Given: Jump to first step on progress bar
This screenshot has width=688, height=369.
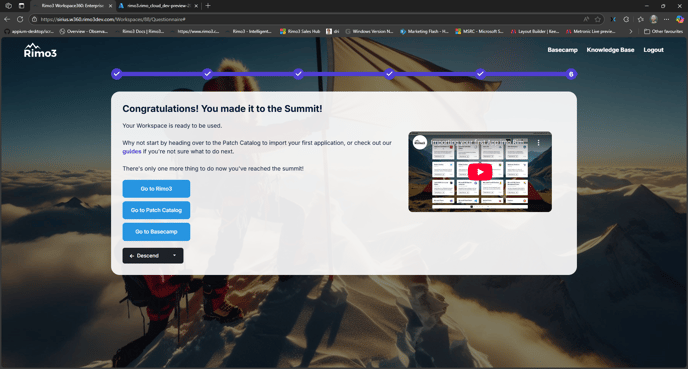Looking at the screenshot, I should [116, 74].
